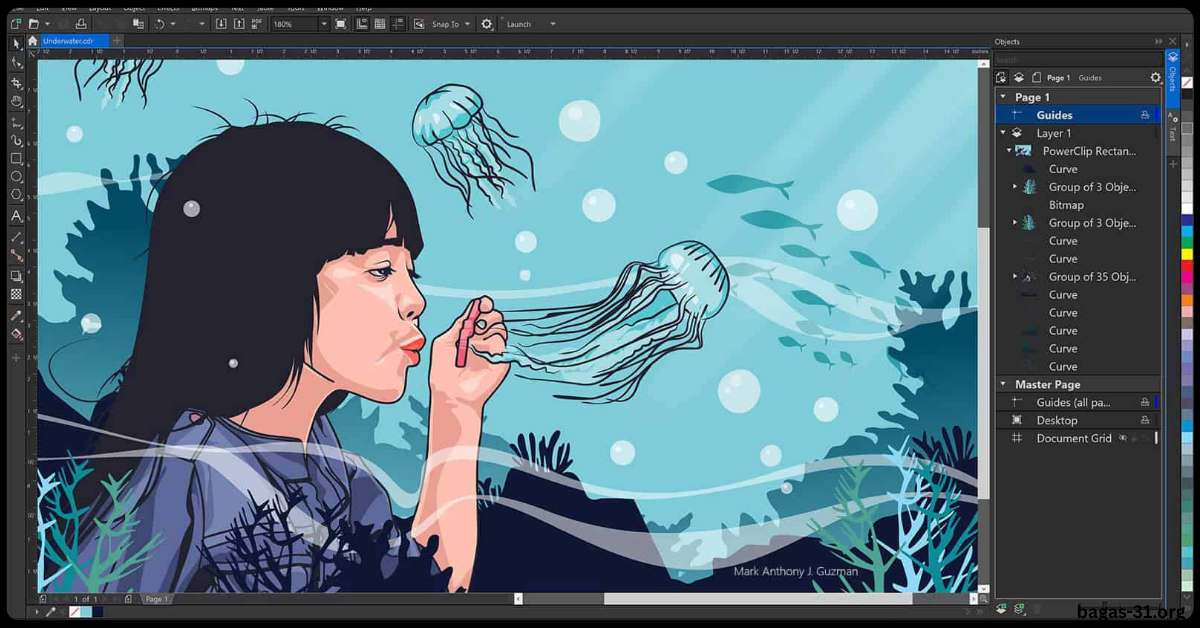Click the Objects panel search field
Screen dimensions: 1200x628
(x=1076, y=60)
